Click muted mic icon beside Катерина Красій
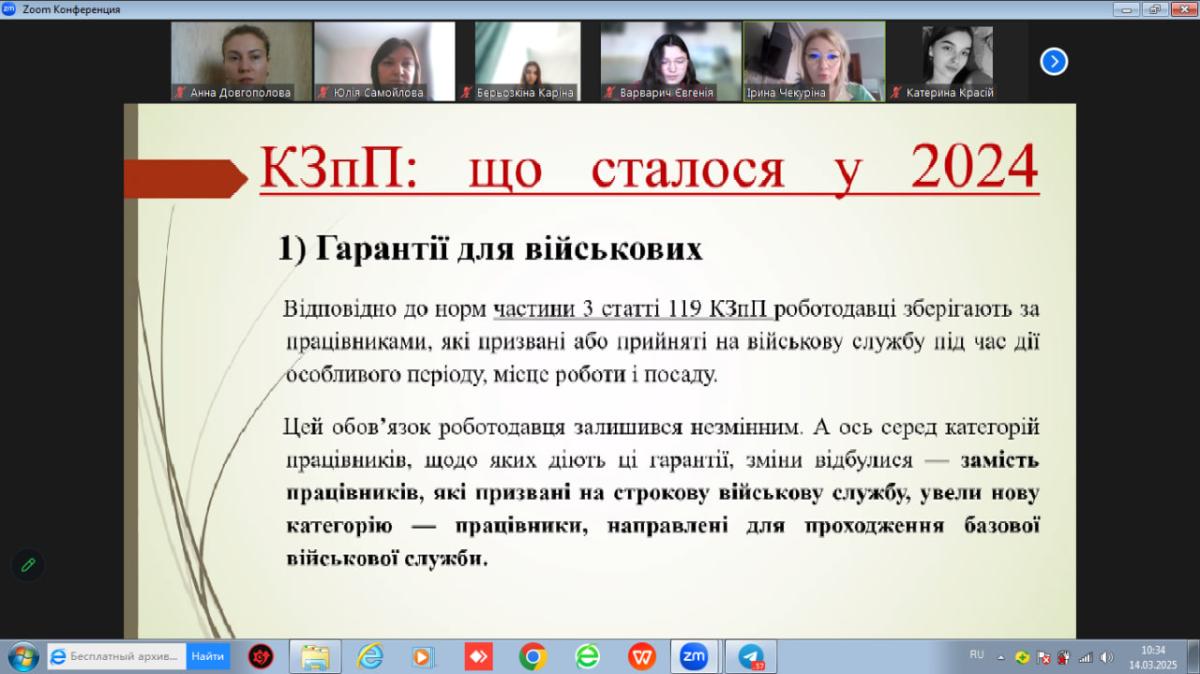Image resolution: width=1200 pixels, height=674 pixels. [897, 92]
